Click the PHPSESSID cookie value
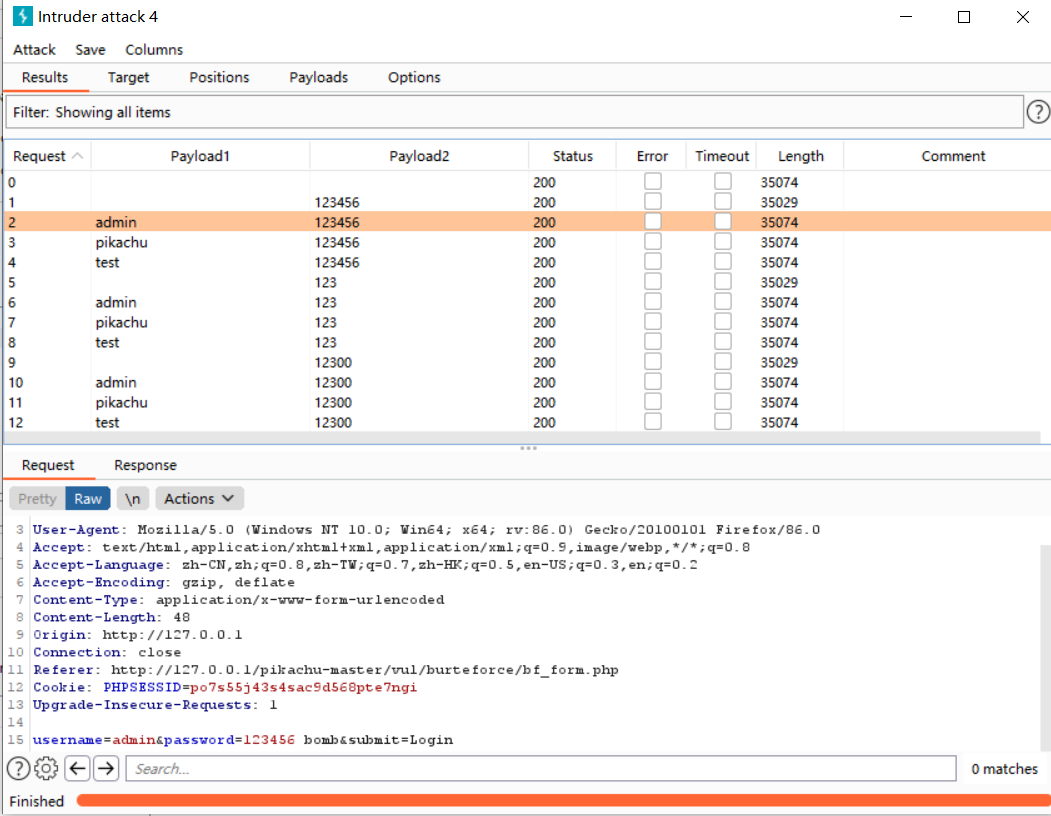This screenshot has width=1051, height=816. [x=303, y=687]
